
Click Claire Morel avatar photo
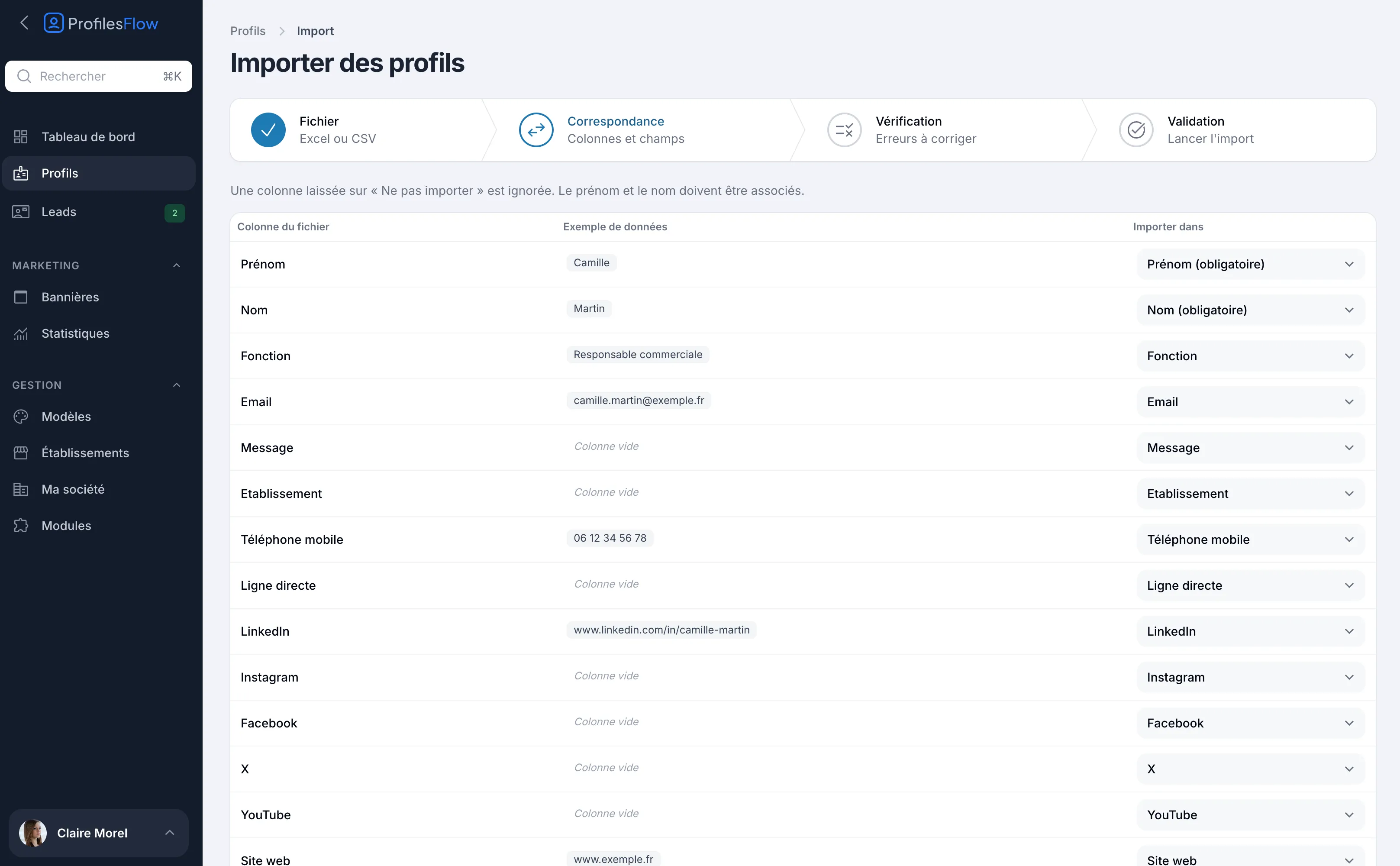click(33, 833)
